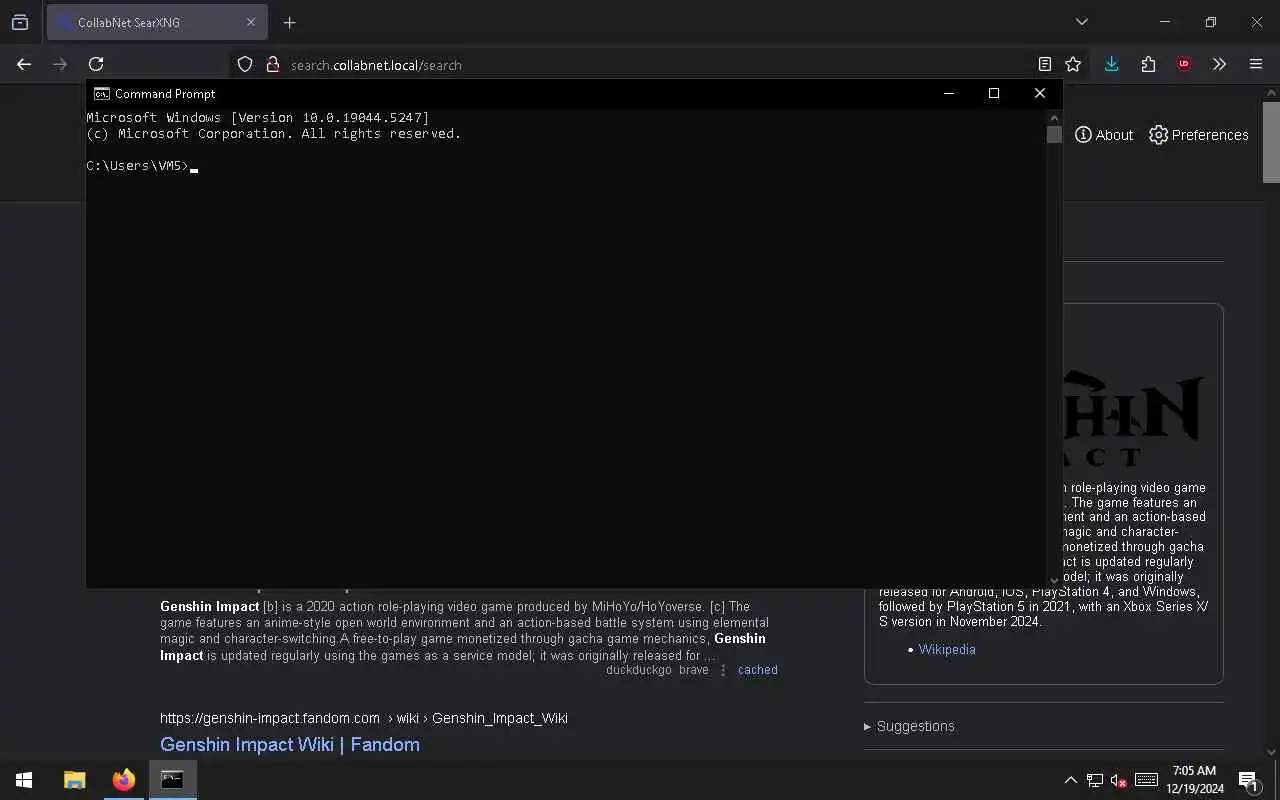Image resolution: width=1280 pixels, height=800 pixels.
Task: Switch to Firefox in the taskbar
Action: tap(124, 780)
